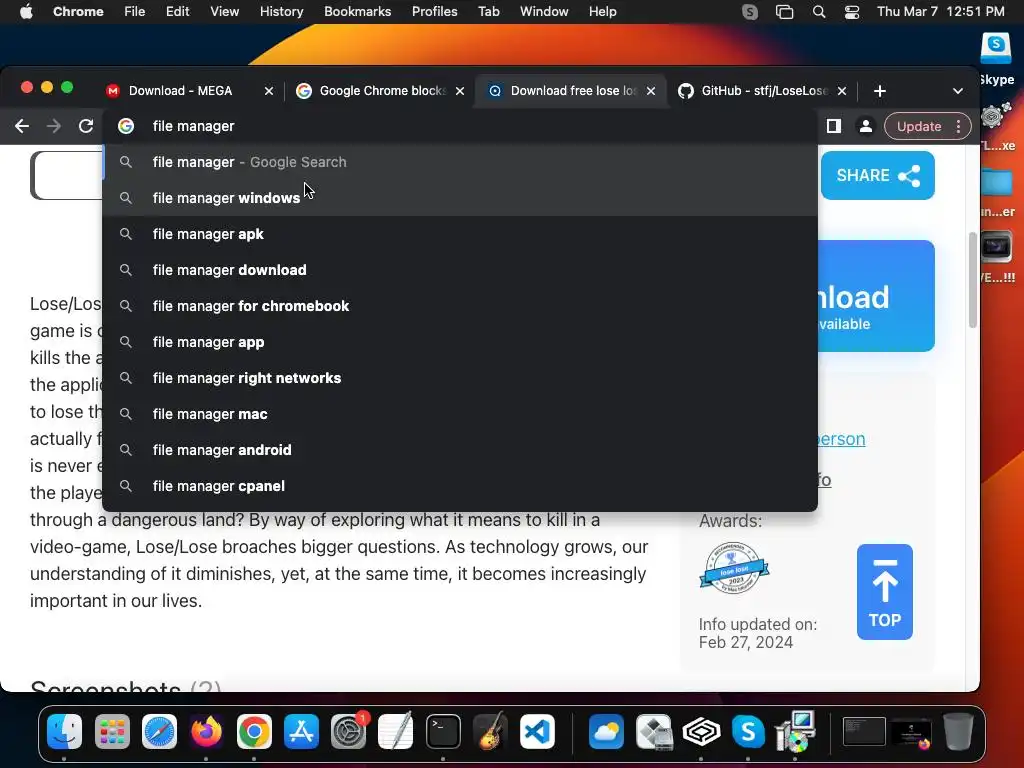Open the Chrome profile avatar icon
The image size is (1024, 768).
[865, 126]
